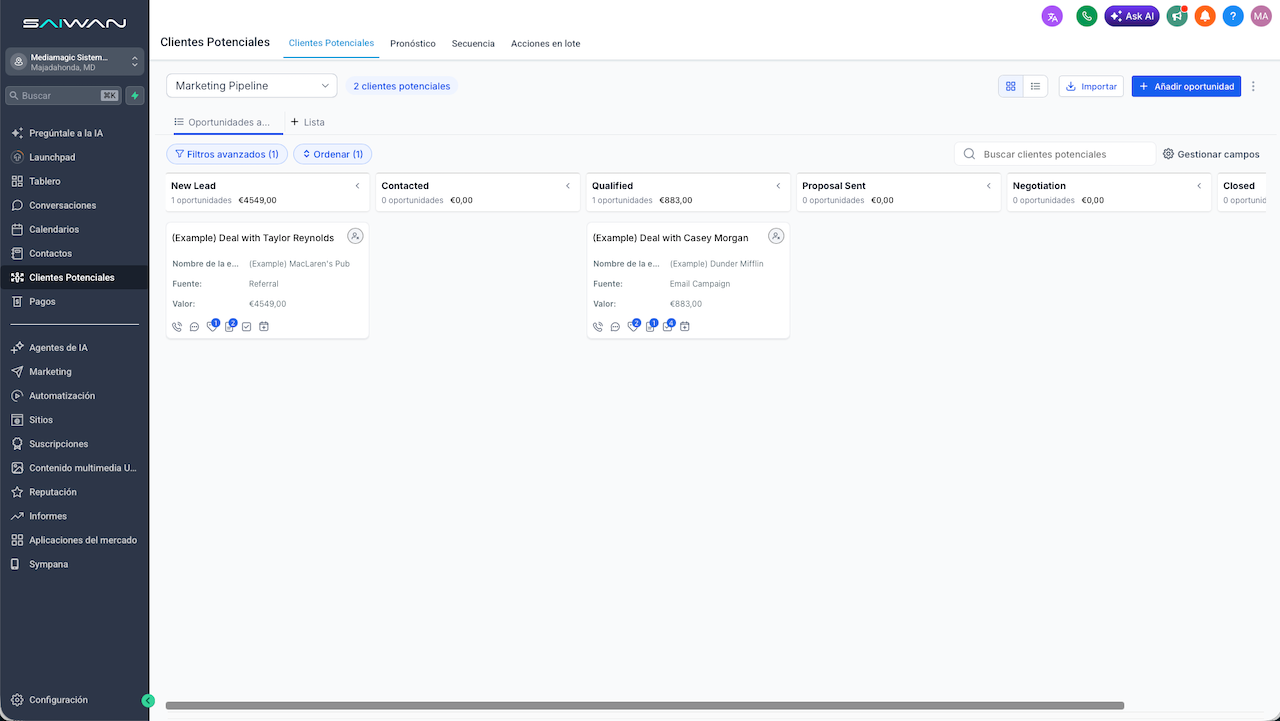Collapse the sidebar with green arrow
The height and width of the screenshot is (721, 1280).
pyautogui.click(x=148, y=701)
